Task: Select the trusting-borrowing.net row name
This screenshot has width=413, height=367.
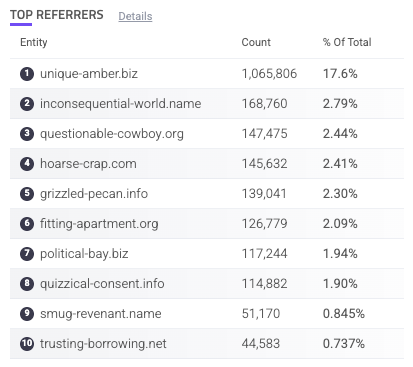Action: click(103, 344)
